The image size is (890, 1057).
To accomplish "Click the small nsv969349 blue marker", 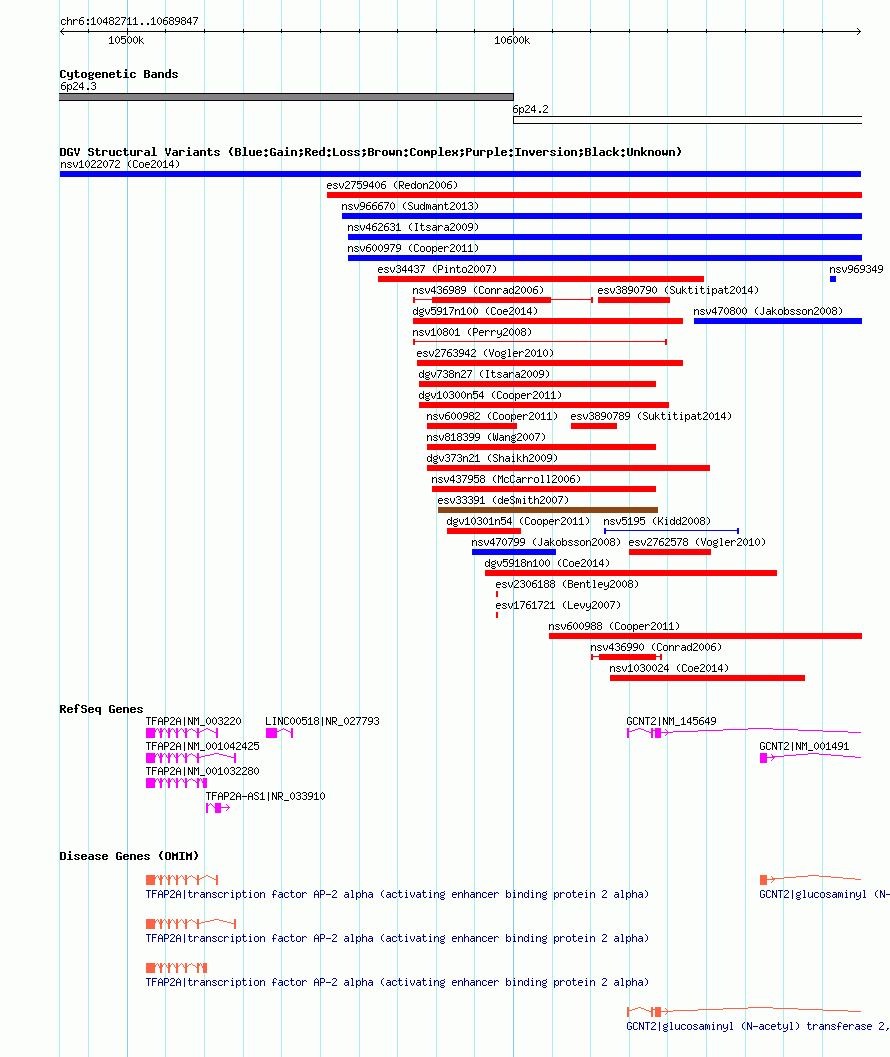I will (833, 279).
